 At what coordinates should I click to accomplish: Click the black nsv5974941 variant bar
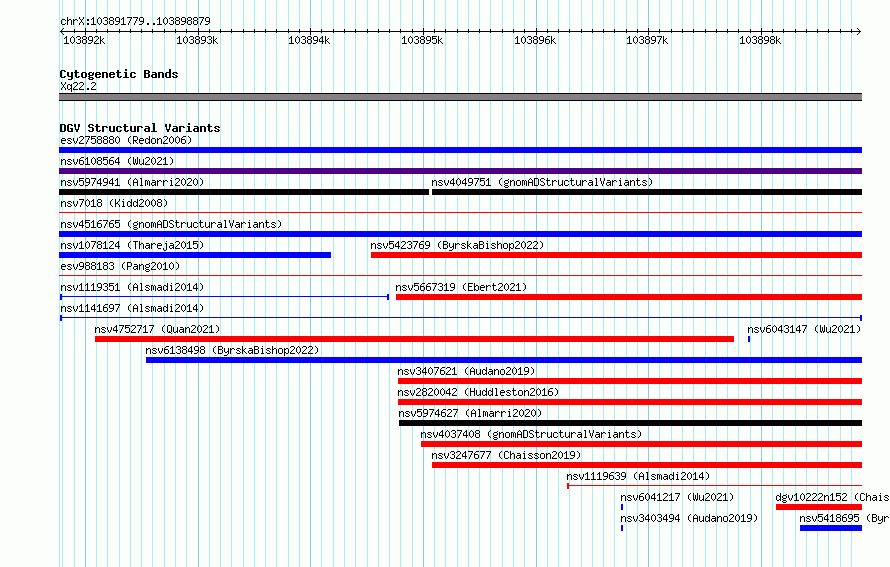click(244, 192)
